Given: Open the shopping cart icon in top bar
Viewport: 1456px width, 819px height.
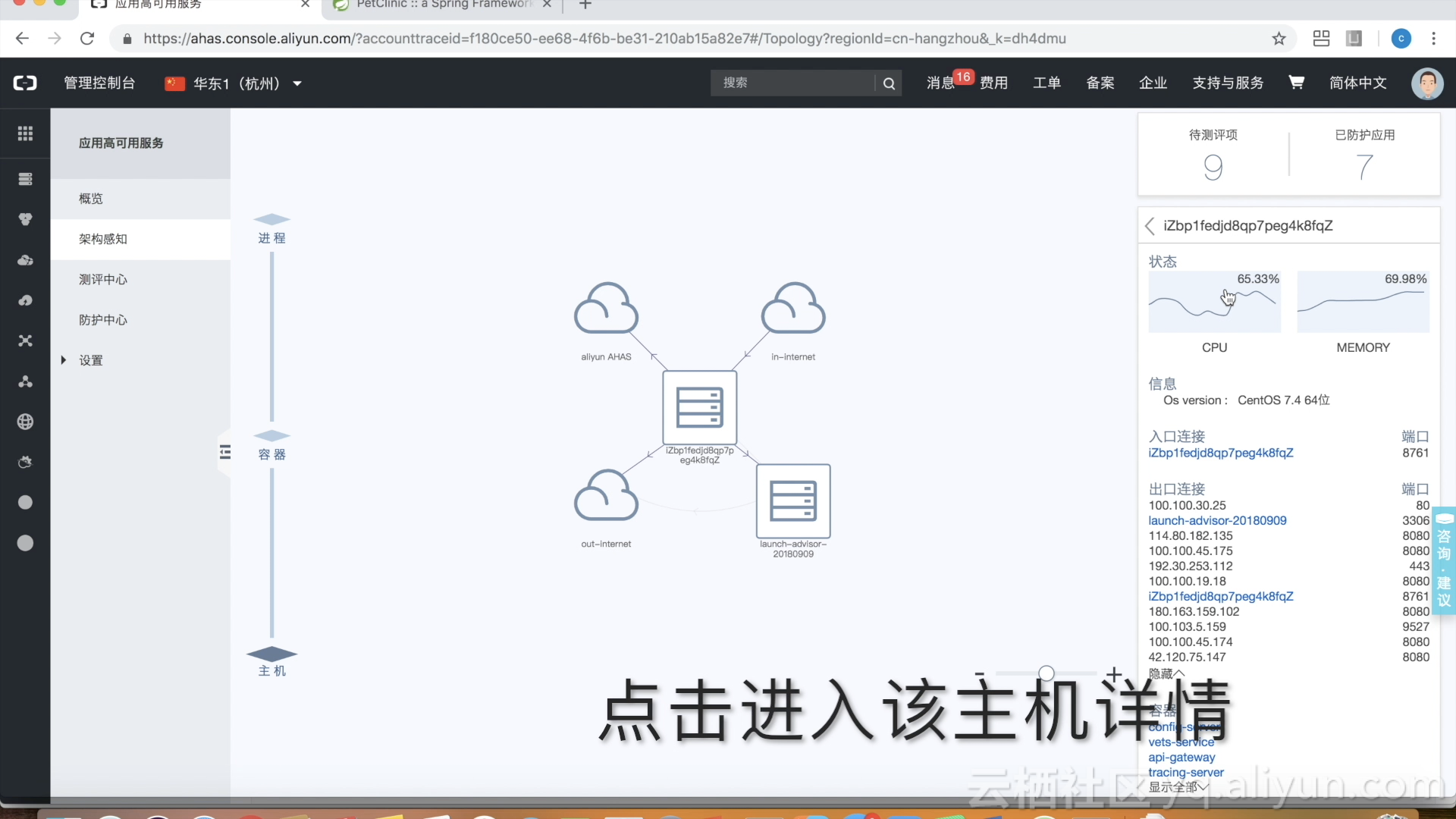Looking at the screenshot, I should (1296, 83).
